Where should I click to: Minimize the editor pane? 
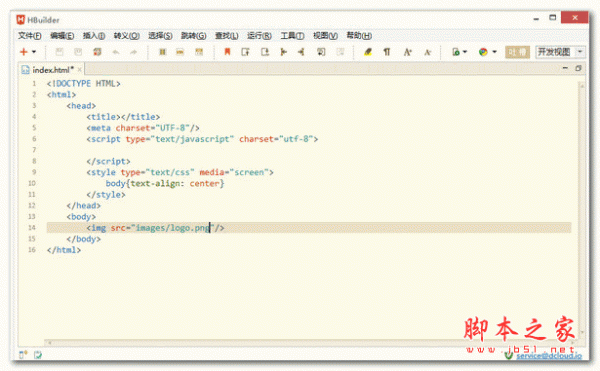pos(565,68)
